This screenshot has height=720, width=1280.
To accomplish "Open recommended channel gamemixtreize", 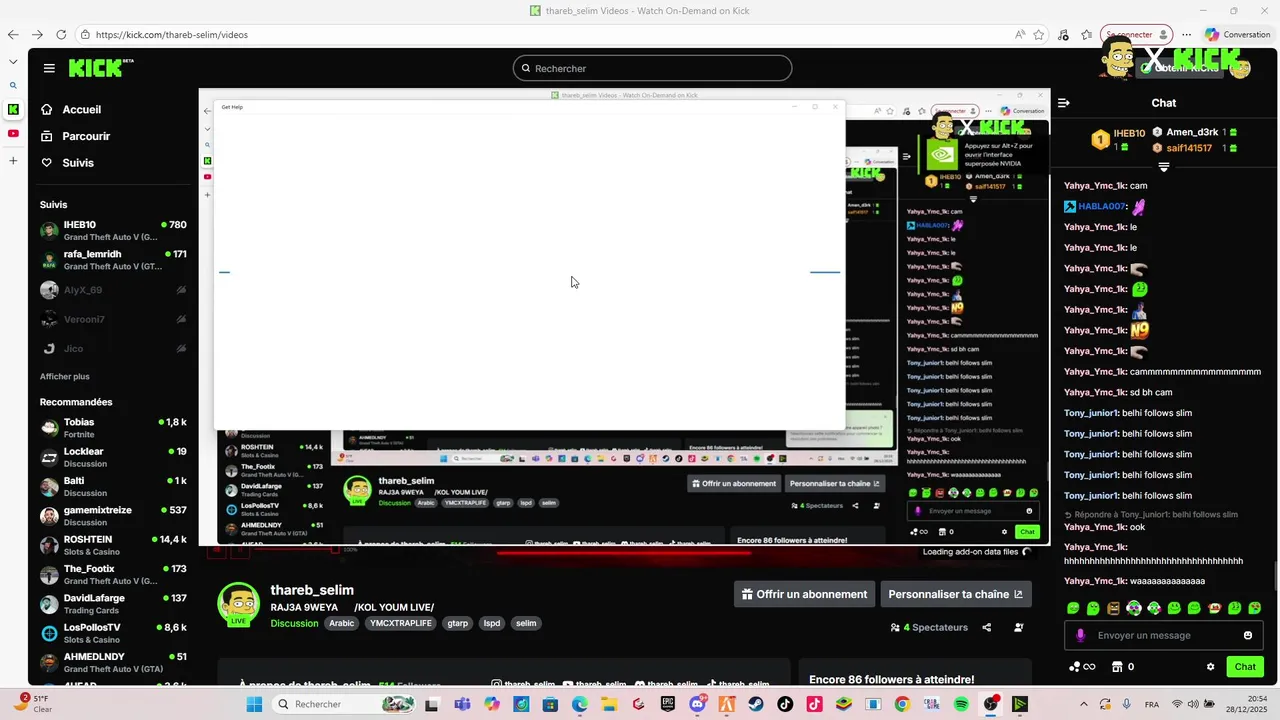I will pyautogui.click(x=113, y=516).
